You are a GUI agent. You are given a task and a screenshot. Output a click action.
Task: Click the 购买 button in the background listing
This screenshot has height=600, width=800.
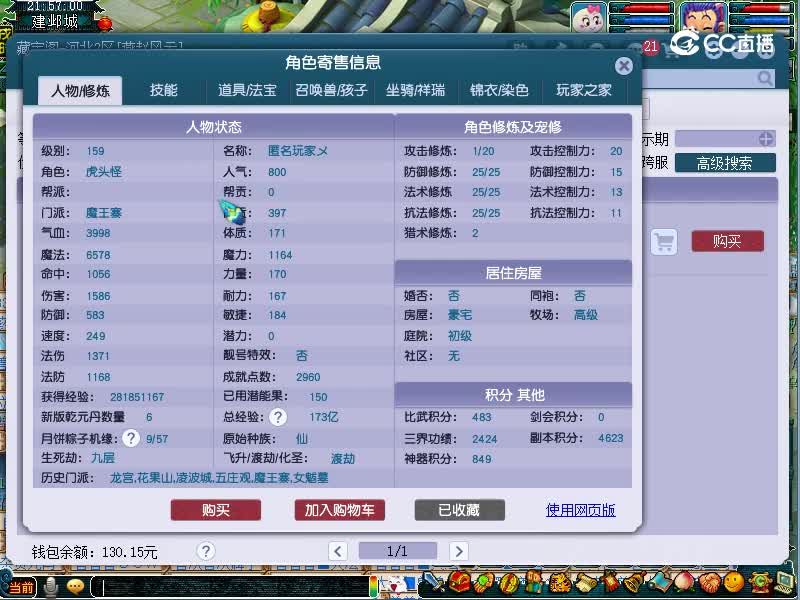coord(728,241)
